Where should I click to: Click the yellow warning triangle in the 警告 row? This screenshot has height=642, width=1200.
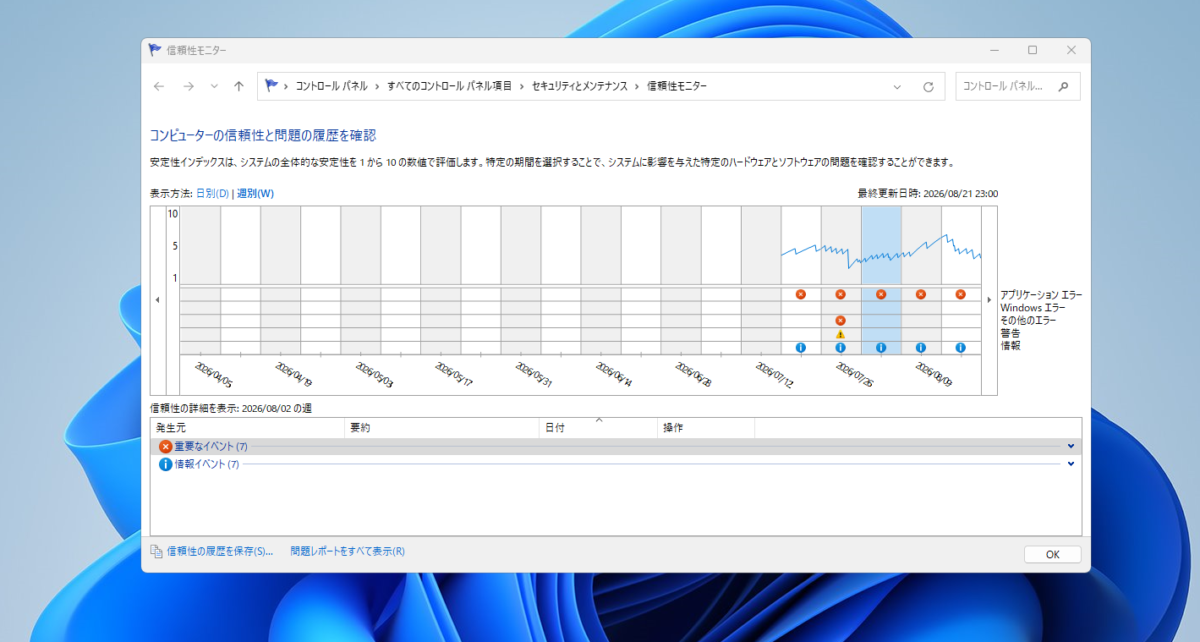point(841,334)
